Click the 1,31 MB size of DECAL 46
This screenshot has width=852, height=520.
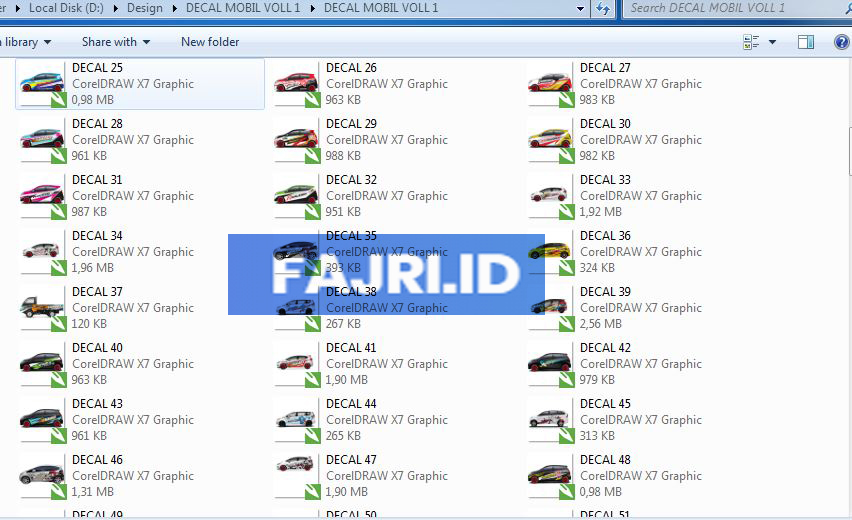click(92, 492)
